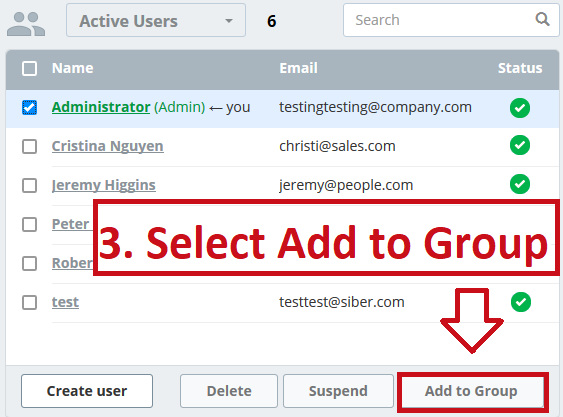Image resolution: width=563 pixels, height=417 pixels.
Task: Click inside the Search field
Action: pyautogui.click(x=451, y=20)
